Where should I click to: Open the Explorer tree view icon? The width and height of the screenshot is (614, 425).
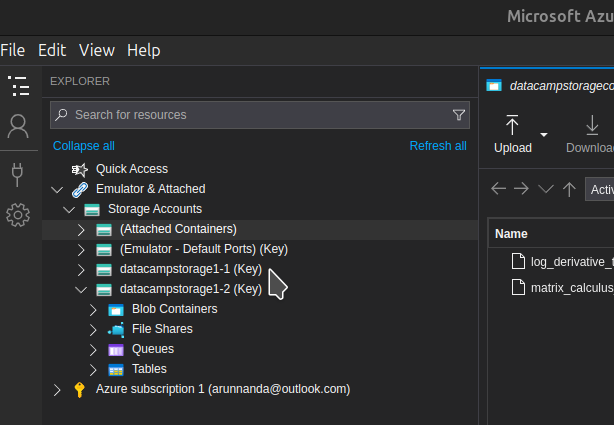(18, 86)
